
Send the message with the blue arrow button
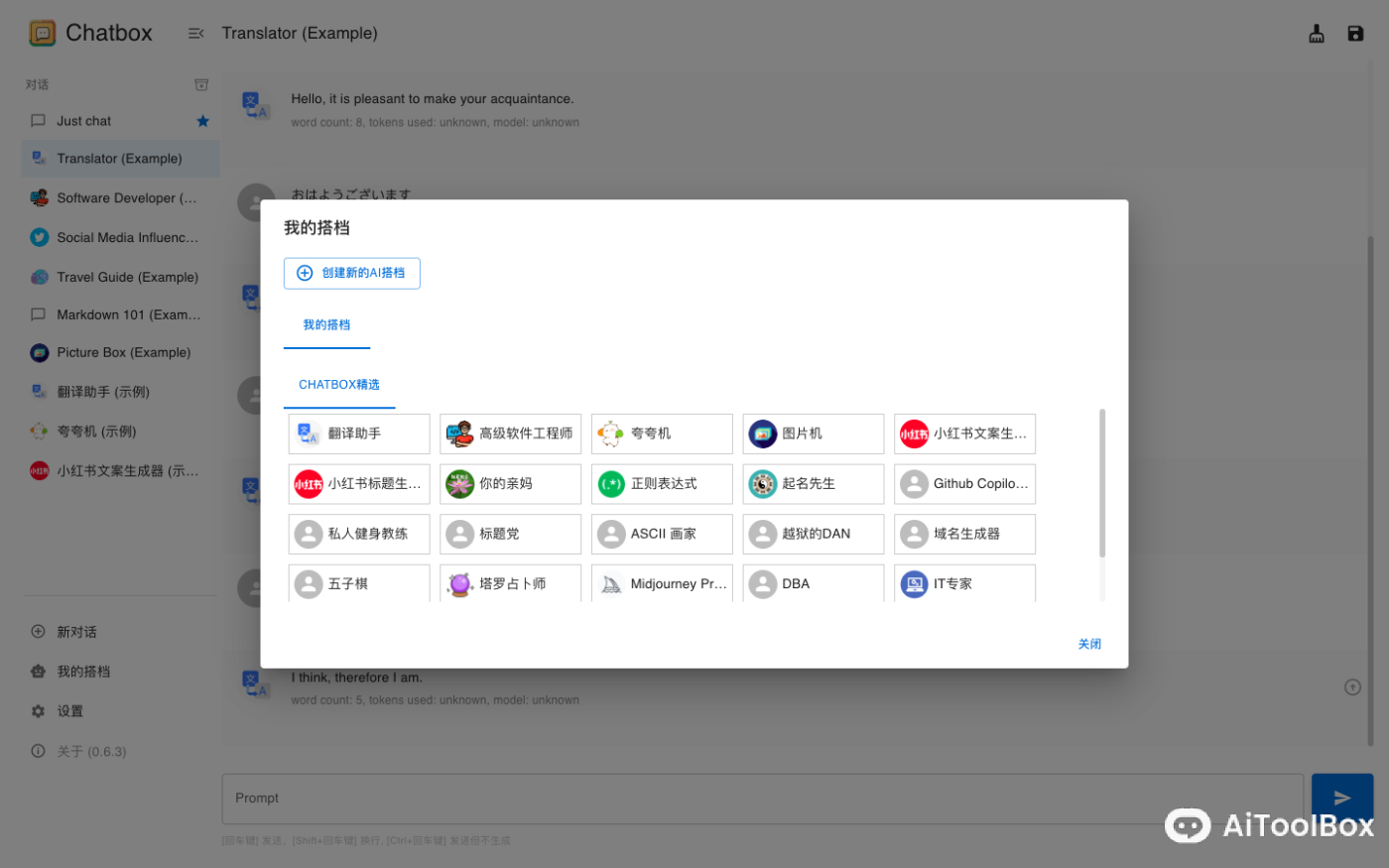pos(1342,798)
